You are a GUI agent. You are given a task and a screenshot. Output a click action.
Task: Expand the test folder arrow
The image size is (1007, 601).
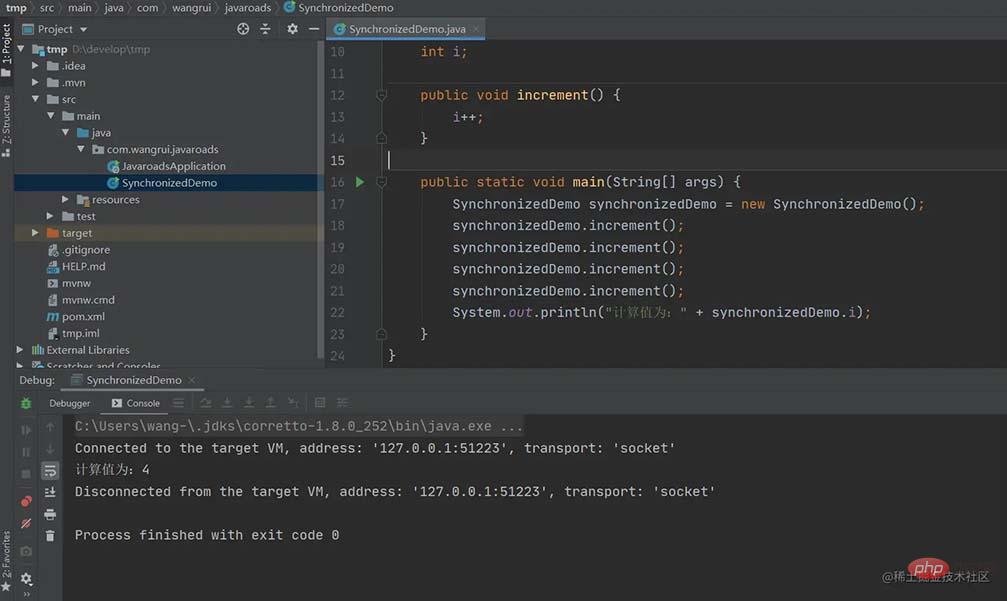[51, 216]
